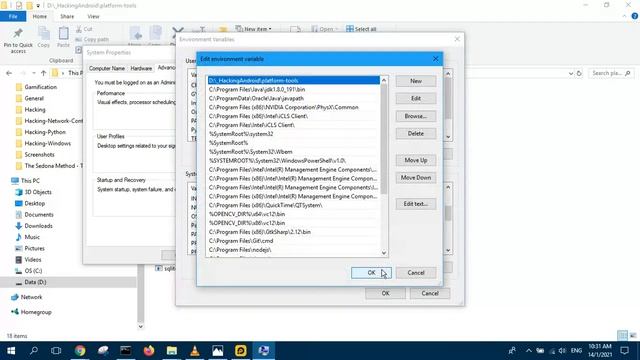Click Copy icon in Explorer ribbon
Screen dimensions: 640x360
point(44,37)
